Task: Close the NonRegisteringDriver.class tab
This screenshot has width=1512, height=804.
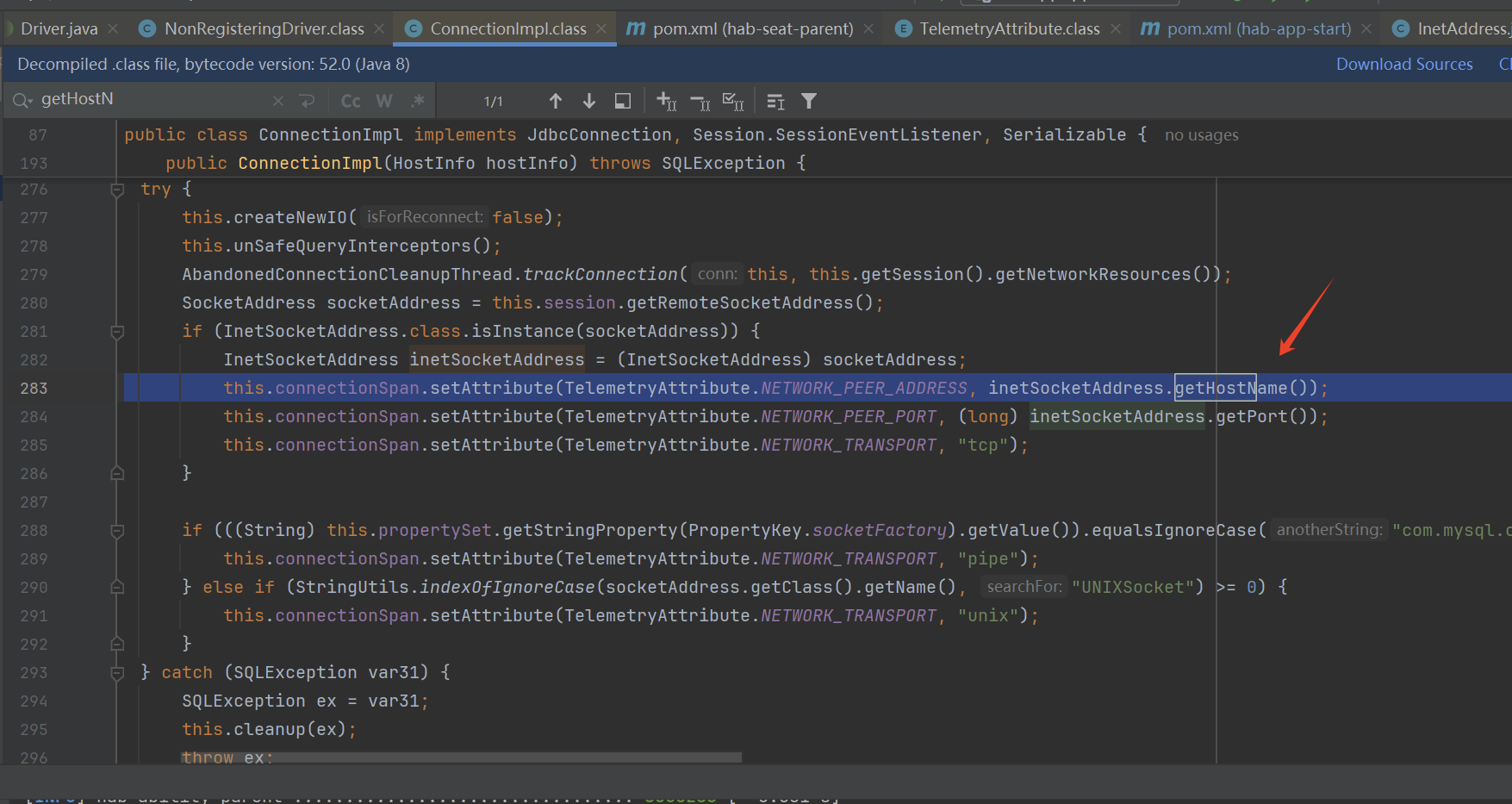Action: 379,28
